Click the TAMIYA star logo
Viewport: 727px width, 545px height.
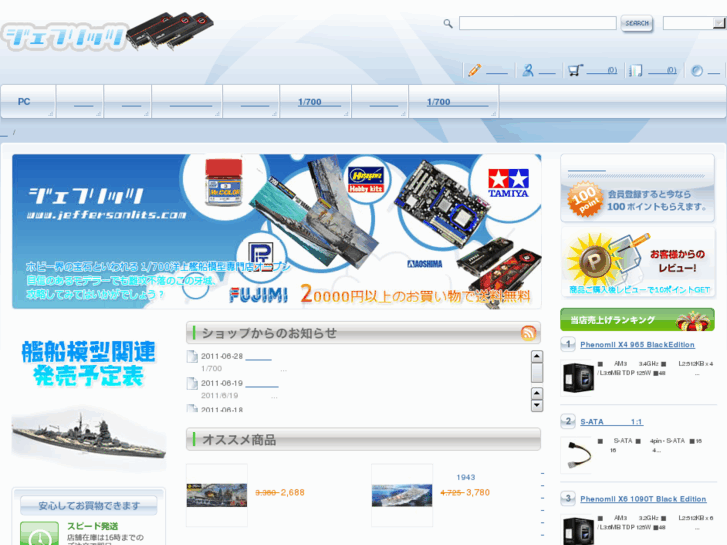(x=508, y=183)
